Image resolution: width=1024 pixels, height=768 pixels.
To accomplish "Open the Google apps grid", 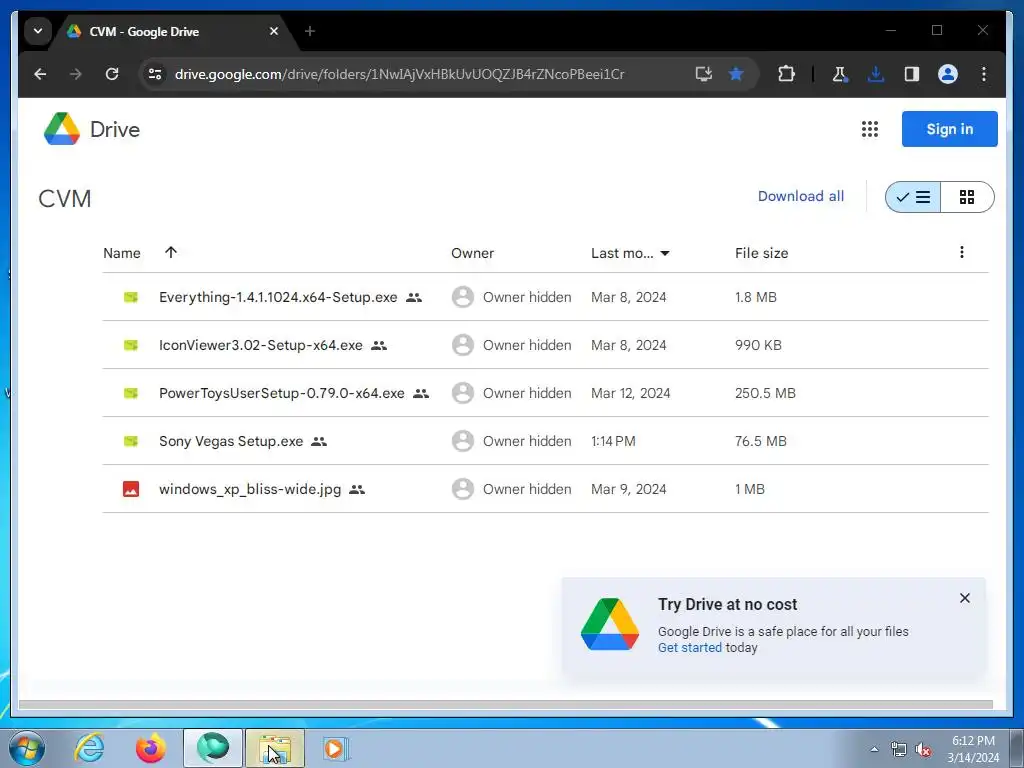I will pyautogui.click(x=869, y=129).
